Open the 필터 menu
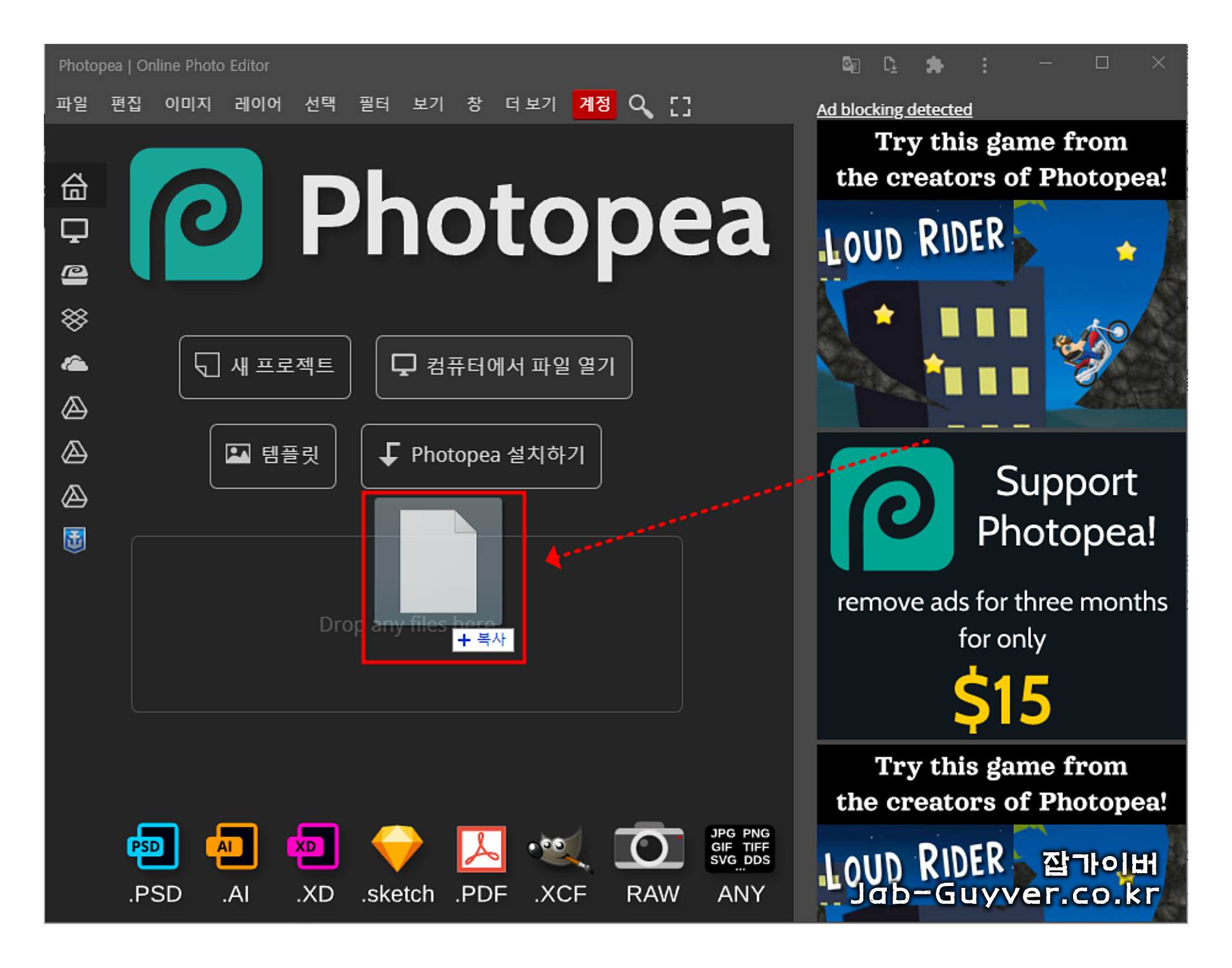This screenshot has height=968, width=1232. [x=374, y=104]
